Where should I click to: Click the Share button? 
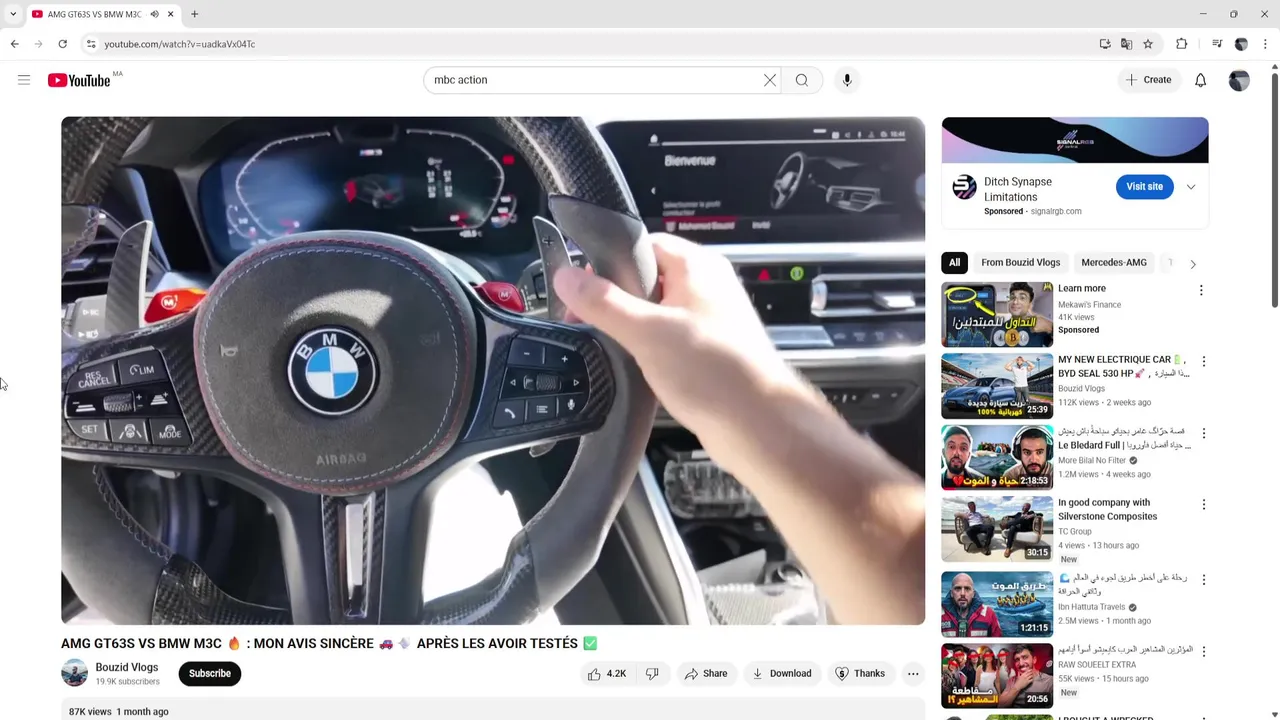point(706,674)
